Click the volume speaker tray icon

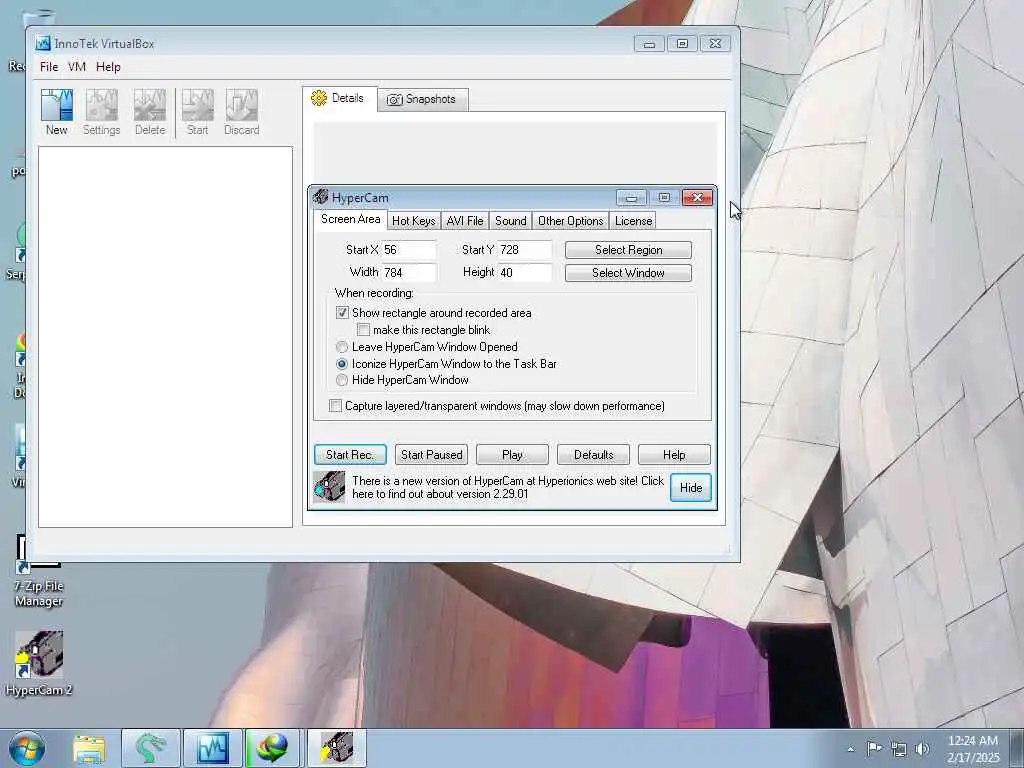pos(922,749)
